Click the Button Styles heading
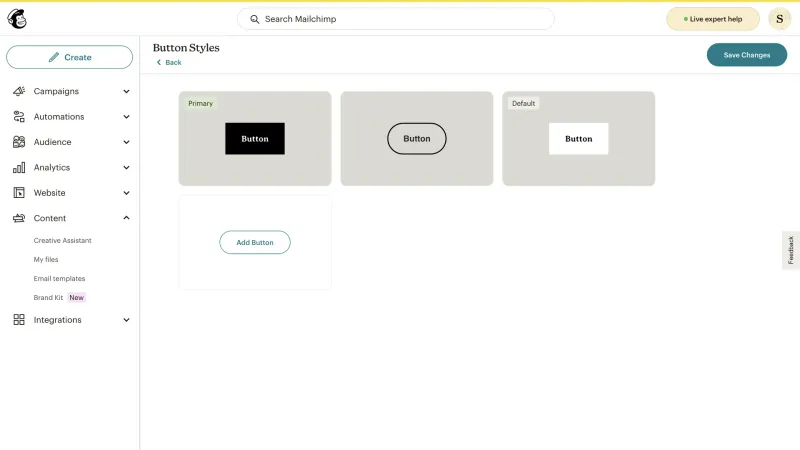Viewport: 800px width, 450px height. (186, 48)
